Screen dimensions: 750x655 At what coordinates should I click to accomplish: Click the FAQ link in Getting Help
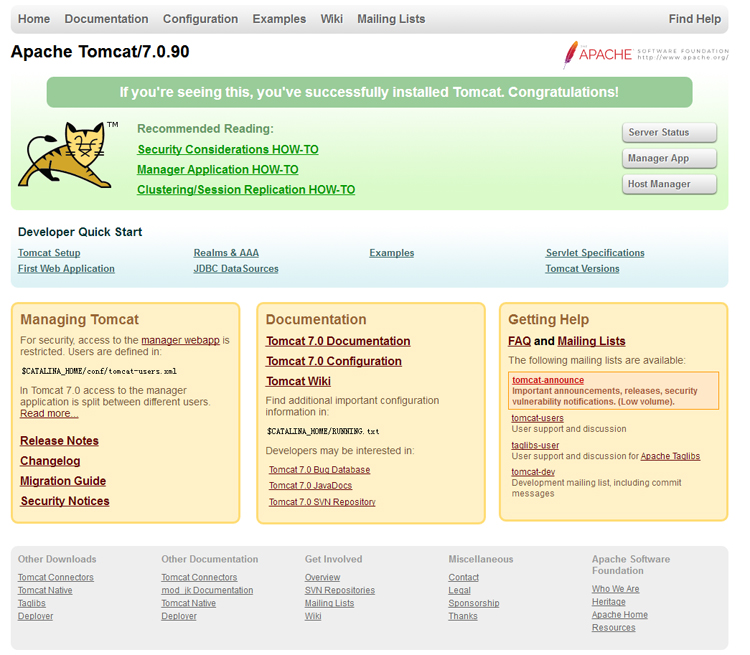(519, 341)
